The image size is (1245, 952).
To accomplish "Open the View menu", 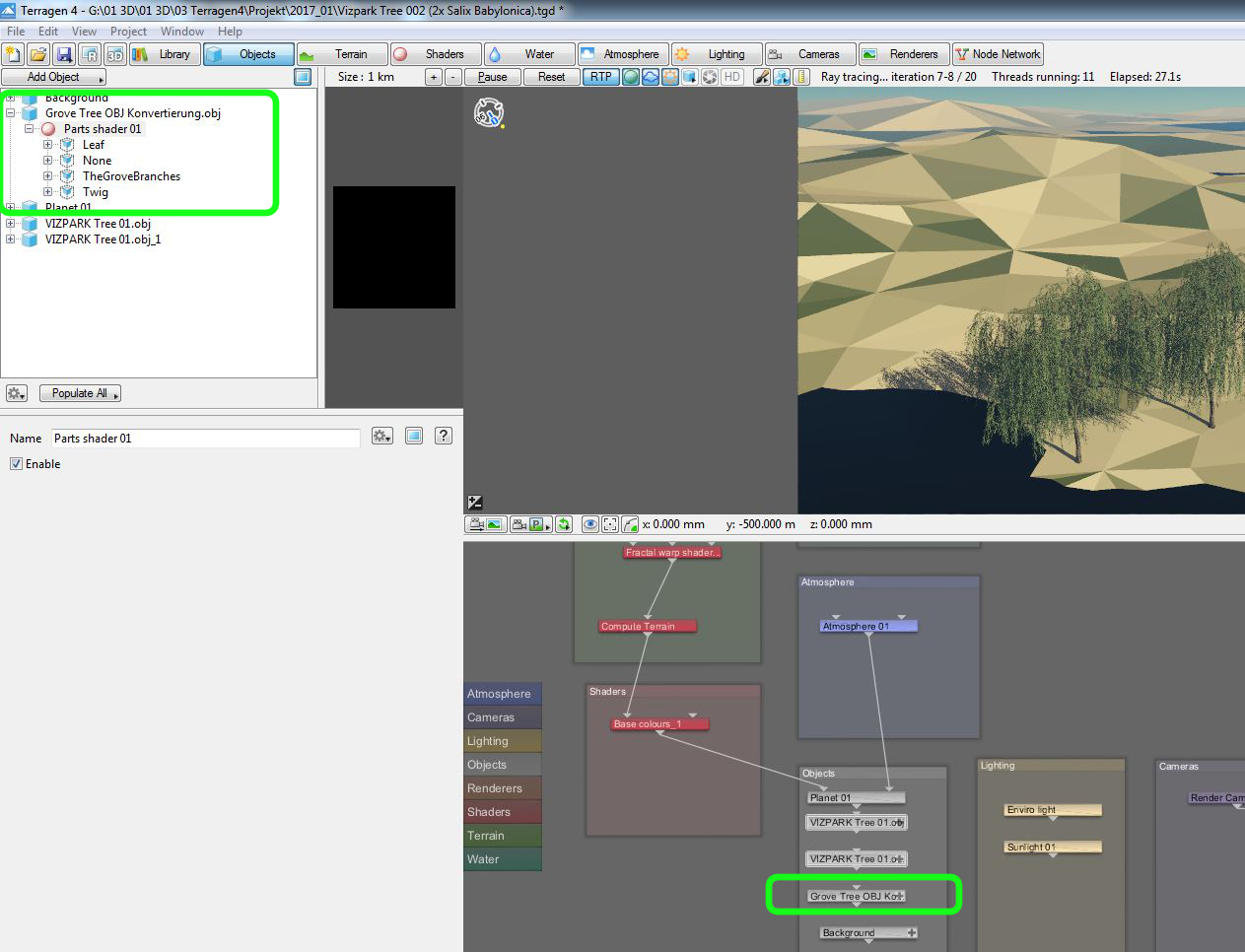I will tap(85, 32).
